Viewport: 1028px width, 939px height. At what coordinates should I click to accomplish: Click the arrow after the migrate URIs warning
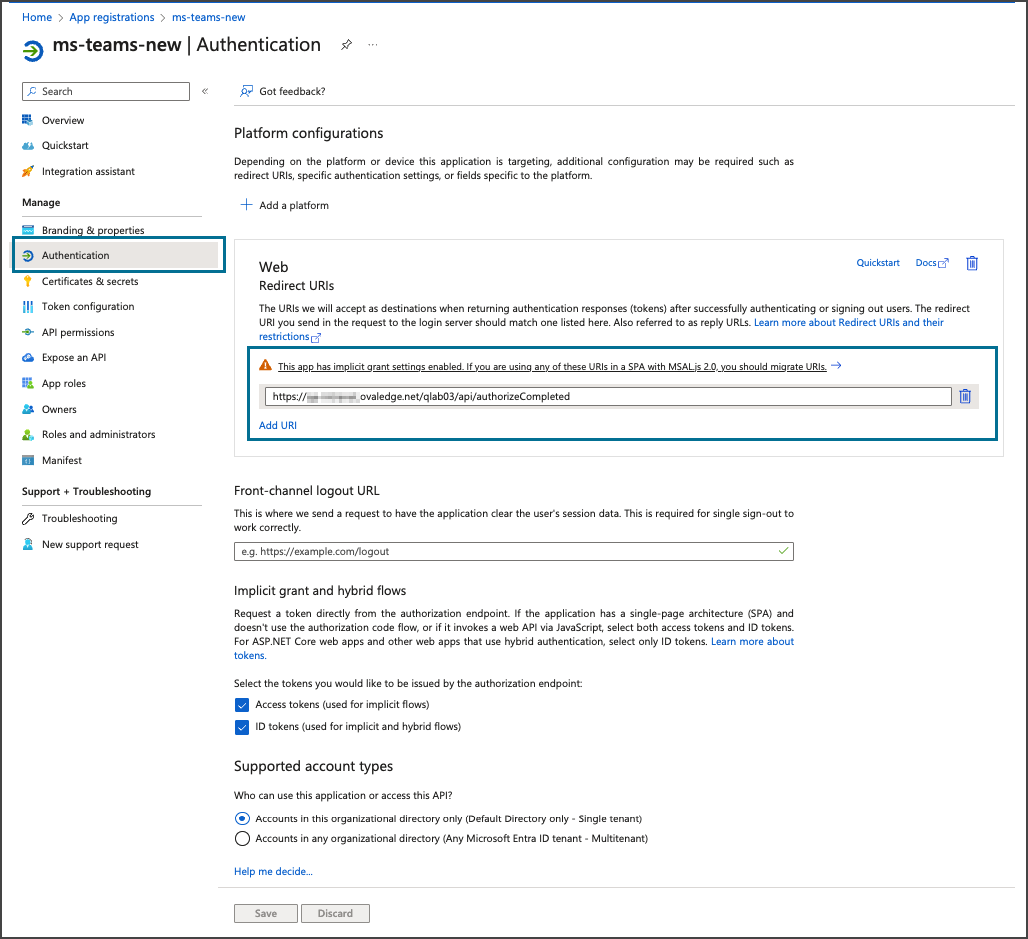click(x=836, y=365)
